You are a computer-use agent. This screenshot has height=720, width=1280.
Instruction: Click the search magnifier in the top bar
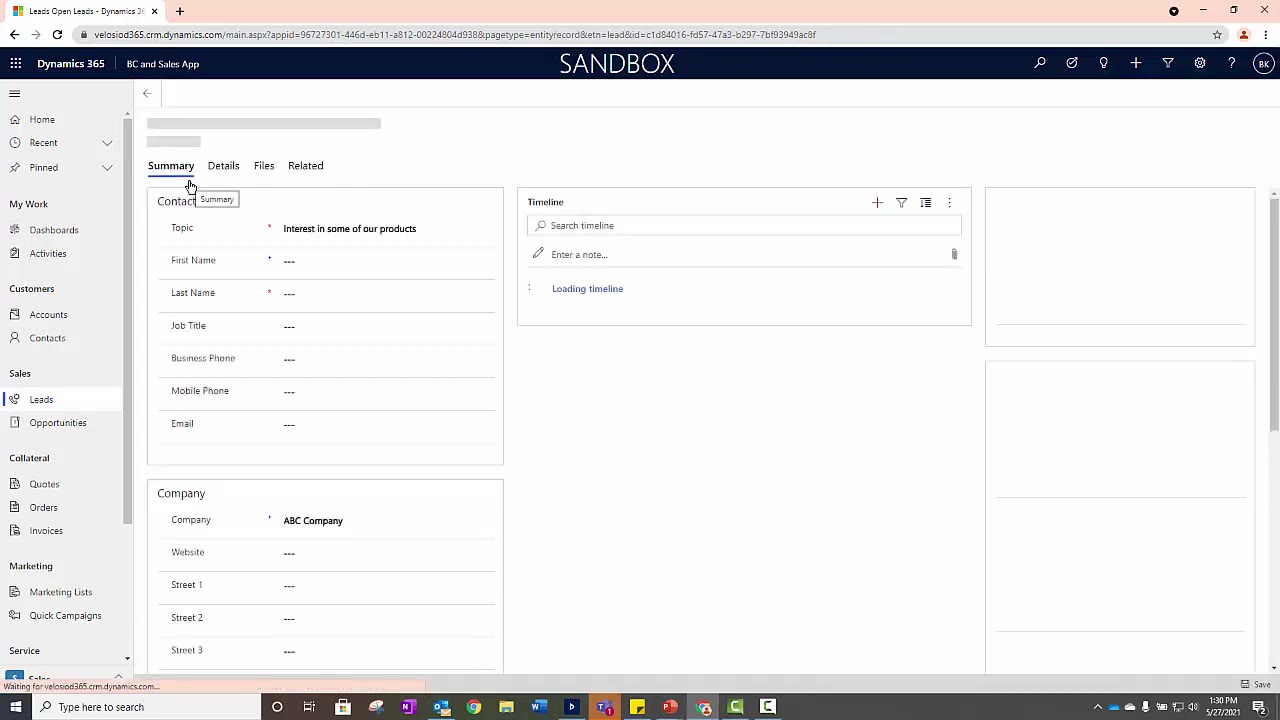click(1040, 63)
